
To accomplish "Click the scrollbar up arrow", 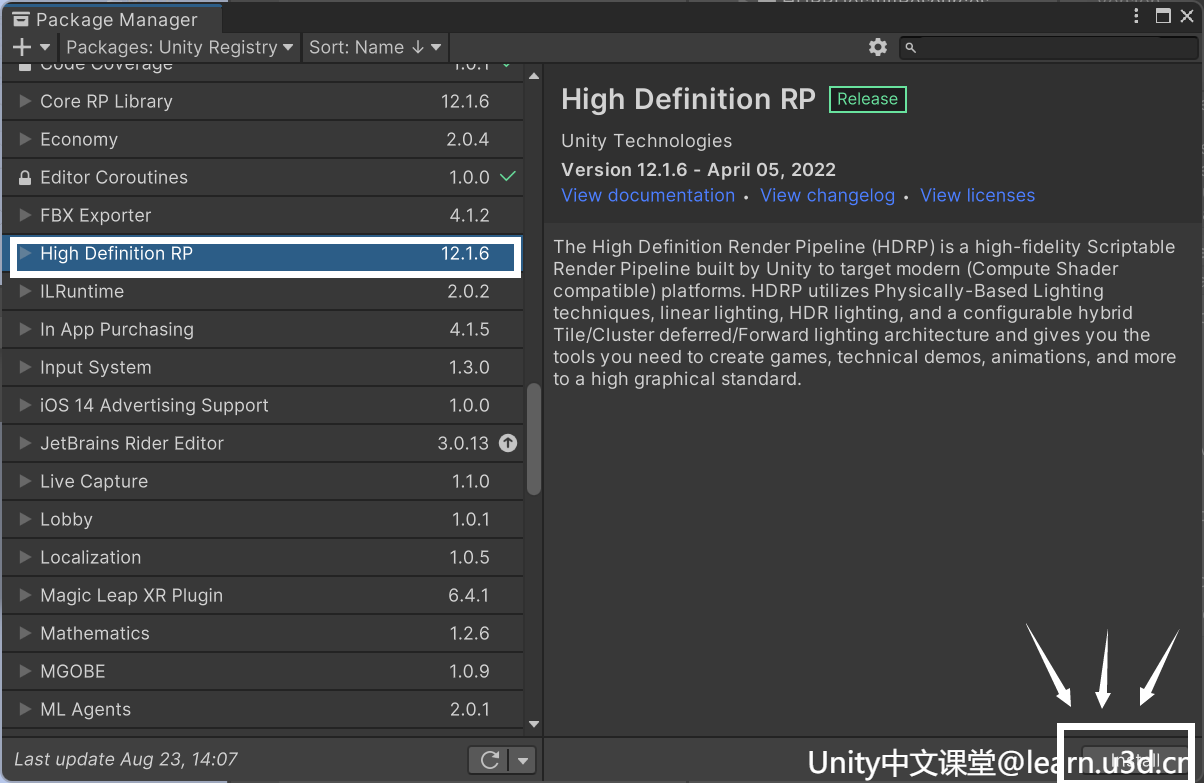I will 534,77.
